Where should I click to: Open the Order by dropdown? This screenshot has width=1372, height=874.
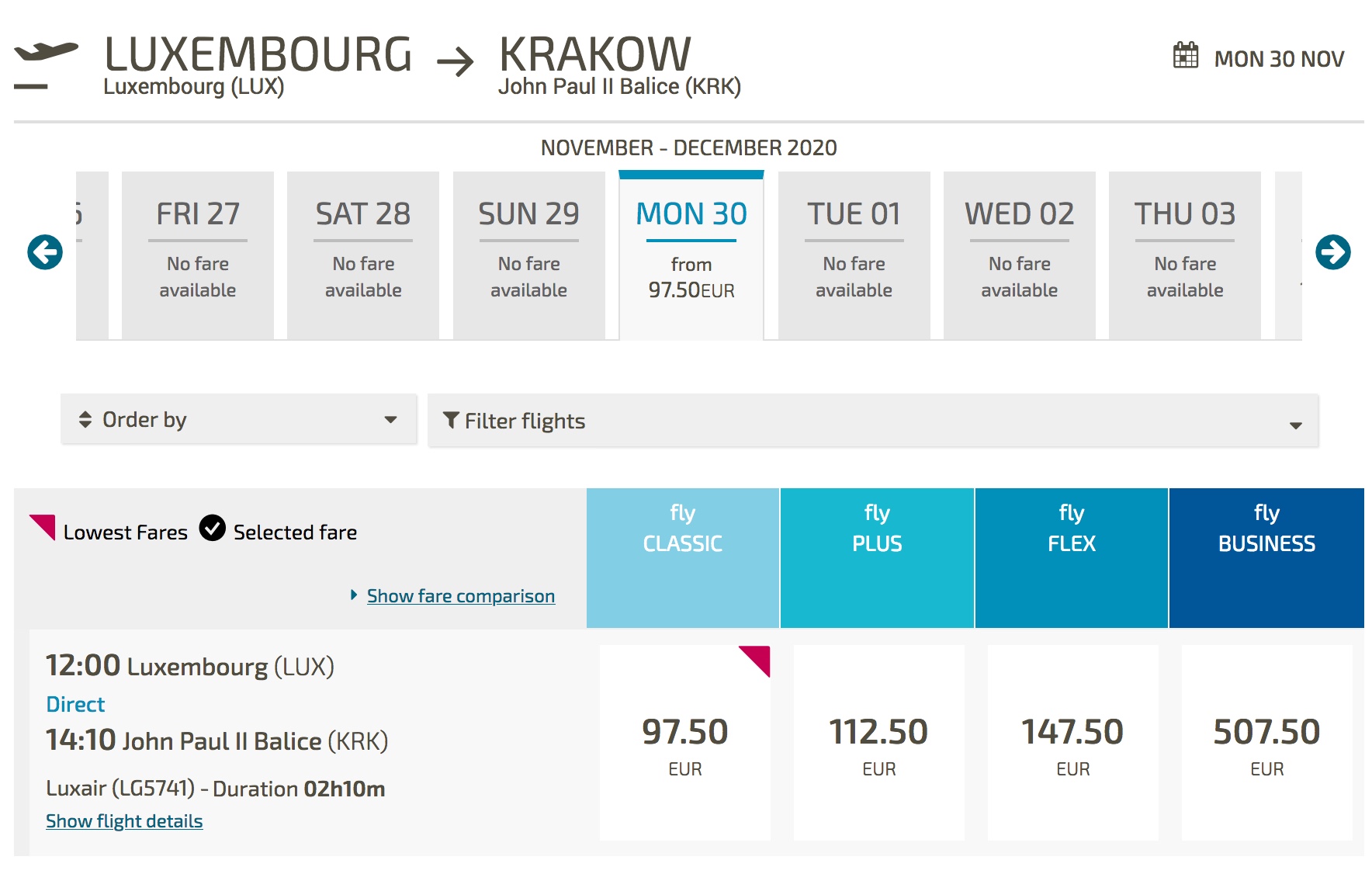[x=239, y=419]
